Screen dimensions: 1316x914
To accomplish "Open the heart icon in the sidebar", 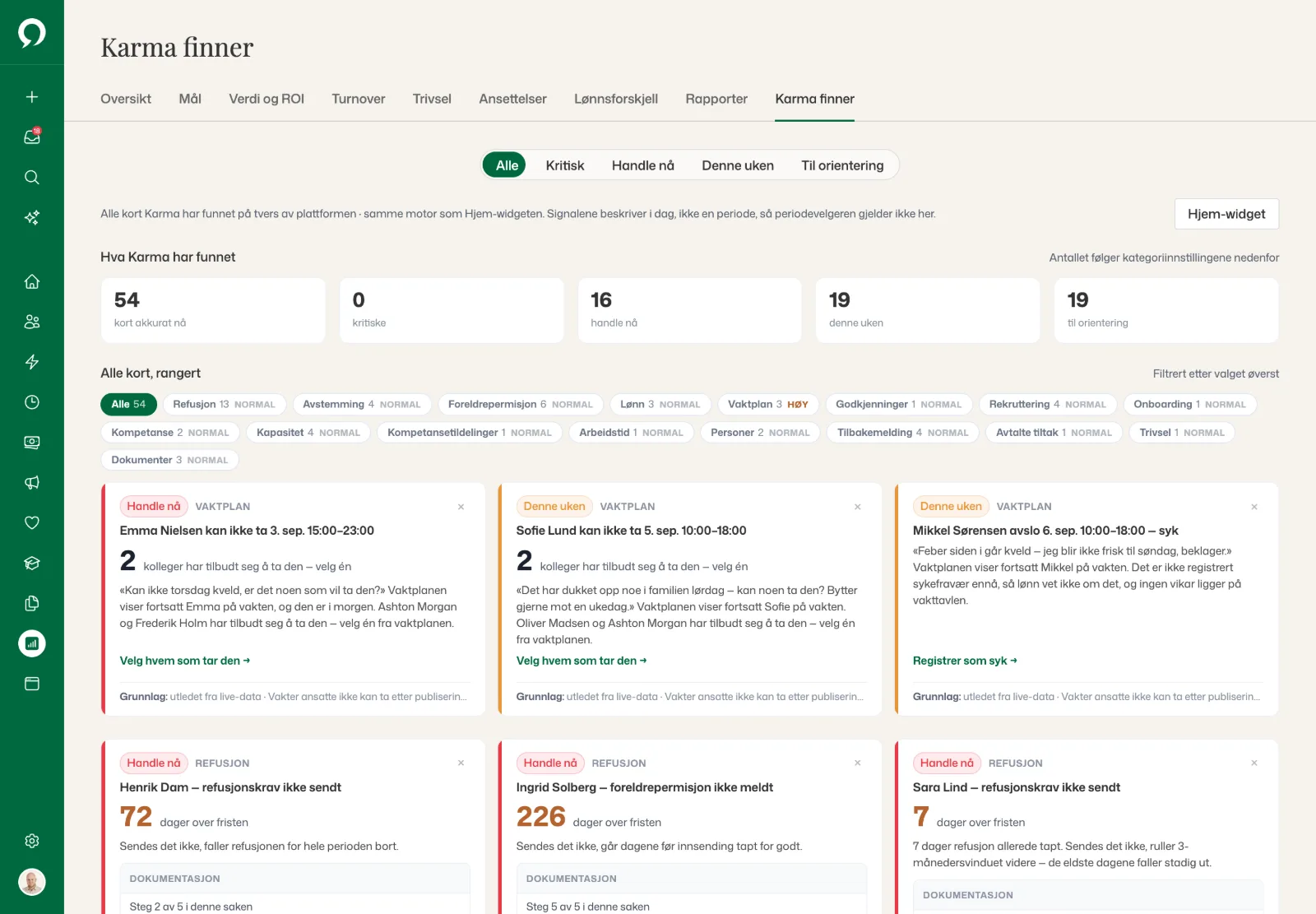I will point(32,523).
